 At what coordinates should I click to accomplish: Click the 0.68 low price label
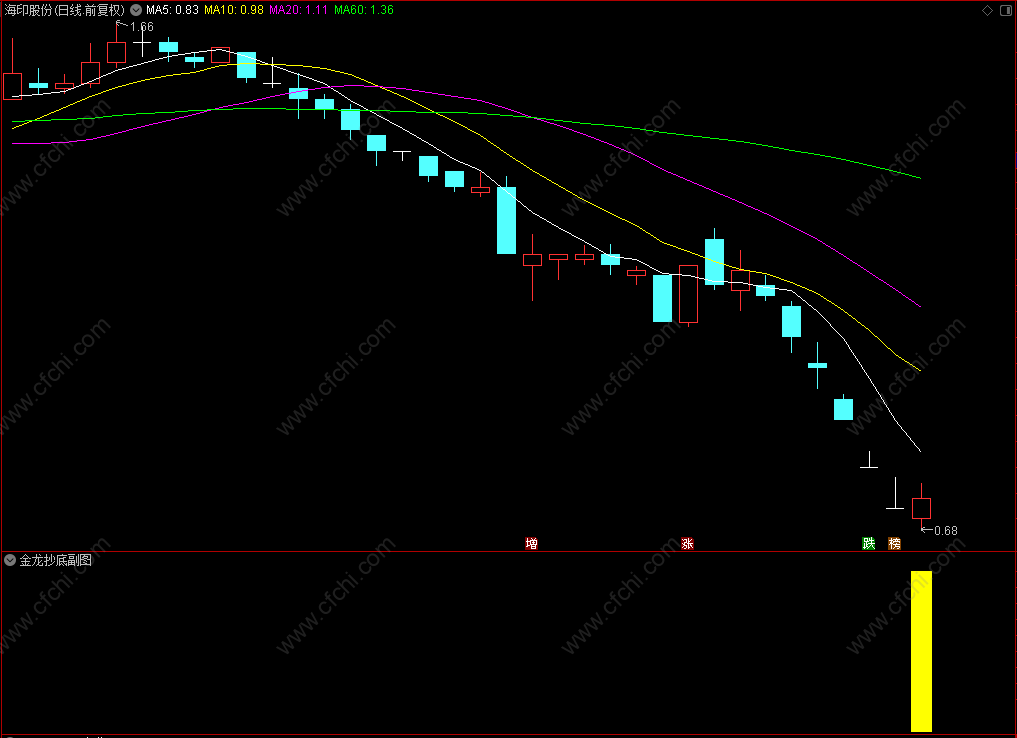[946, 530]
